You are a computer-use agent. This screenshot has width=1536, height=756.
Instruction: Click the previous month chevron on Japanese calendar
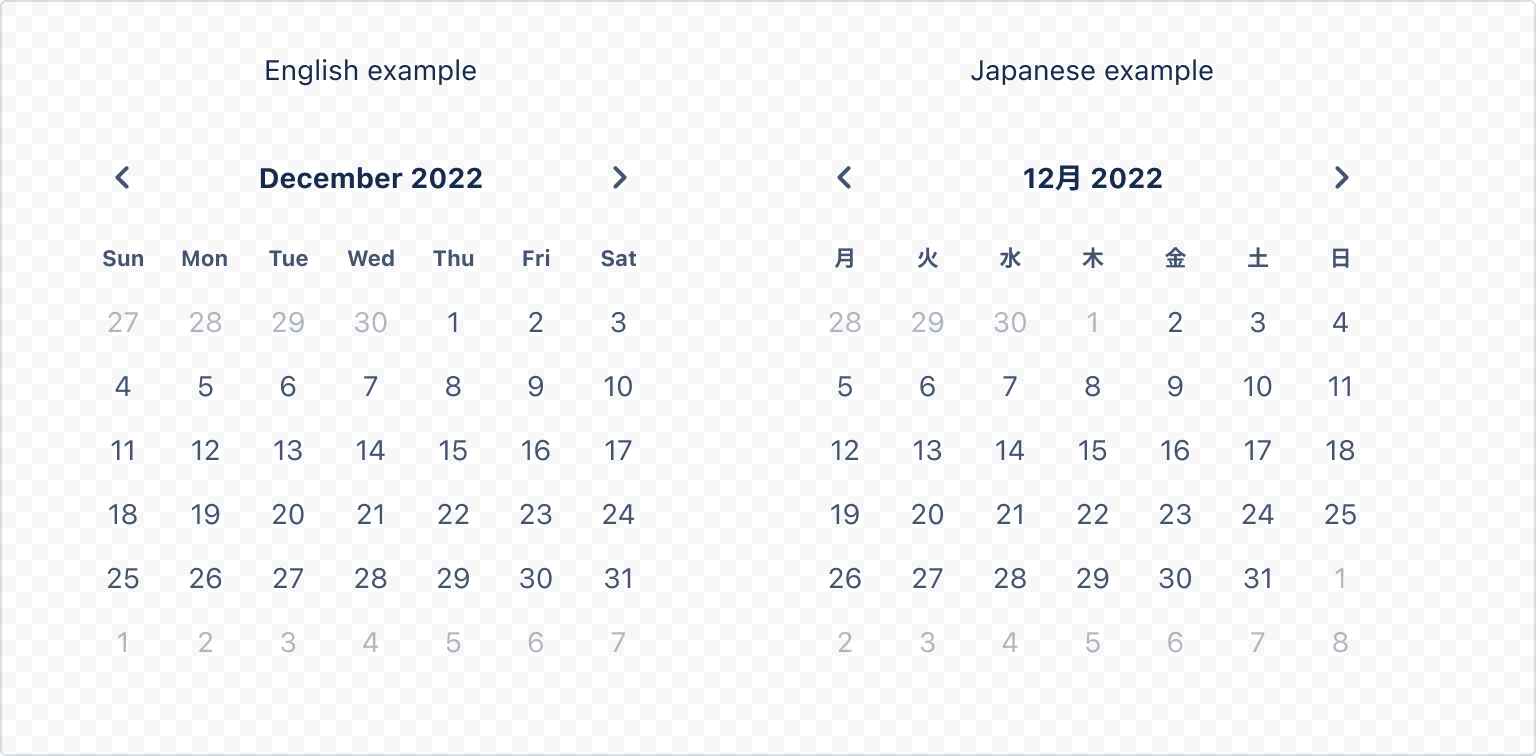click(845, 178)
